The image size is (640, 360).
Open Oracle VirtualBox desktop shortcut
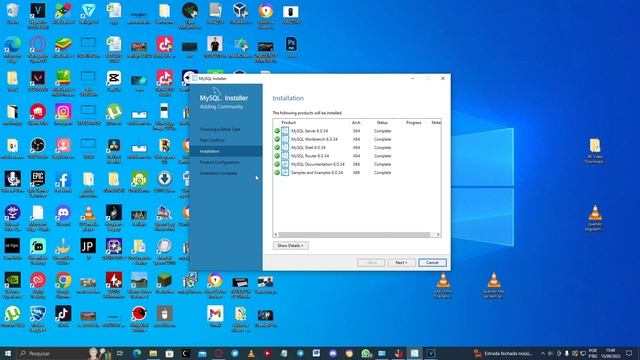240,13
